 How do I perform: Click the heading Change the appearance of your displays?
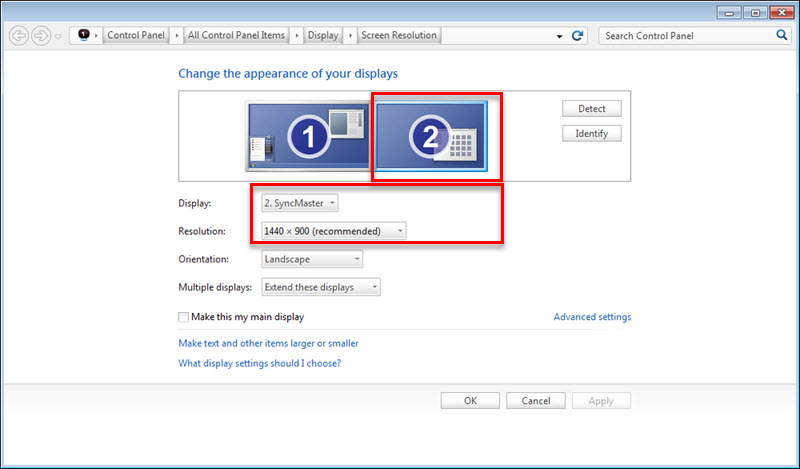click(x=288, y=73)
